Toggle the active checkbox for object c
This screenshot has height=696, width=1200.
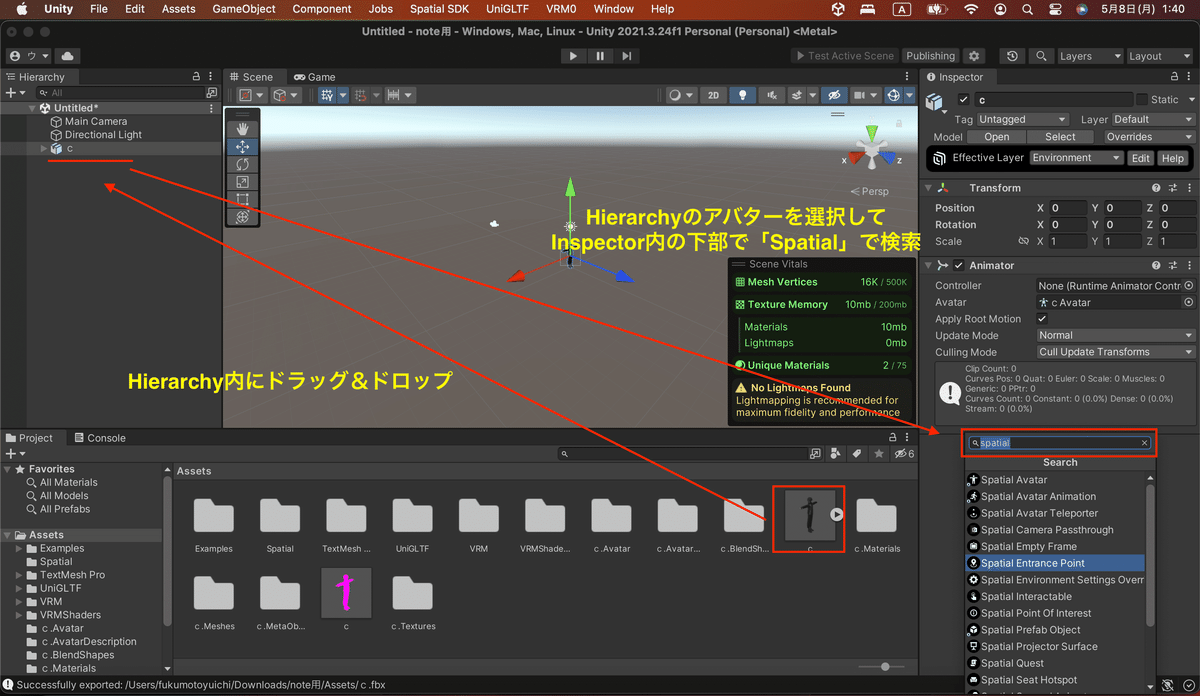(x=964, y=100)
